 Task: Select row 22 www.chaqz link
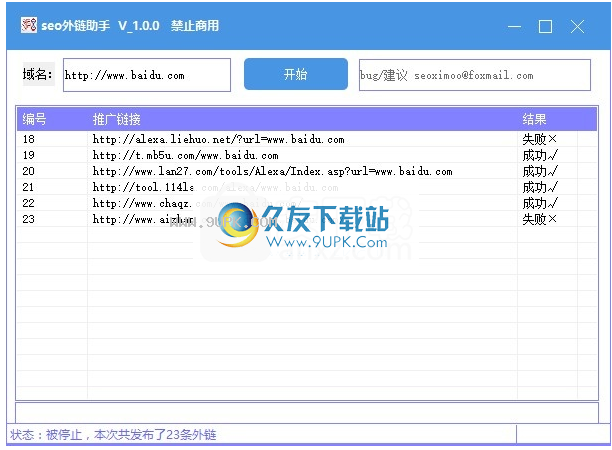coord(197,203)
